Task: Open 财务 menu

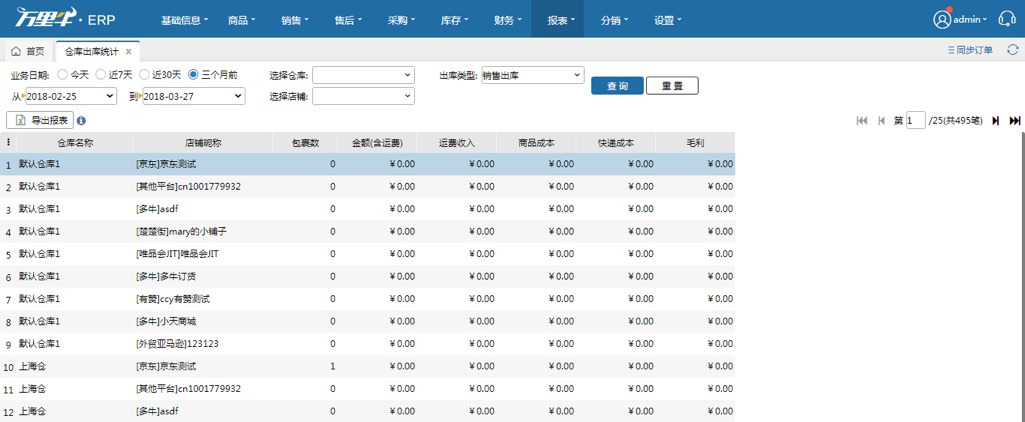Action: [508, 20]
